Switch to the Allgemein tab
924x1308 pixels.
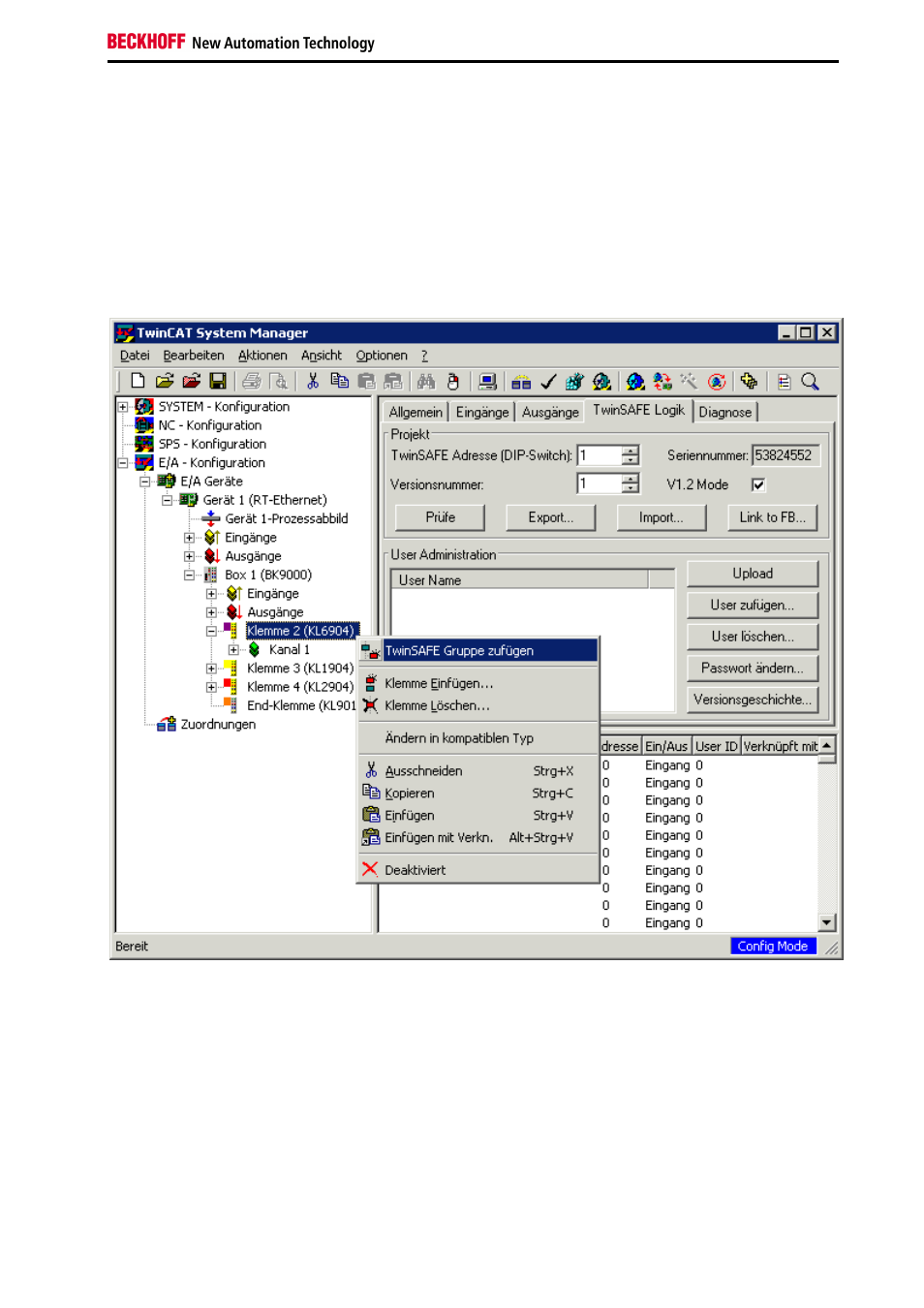416,412
